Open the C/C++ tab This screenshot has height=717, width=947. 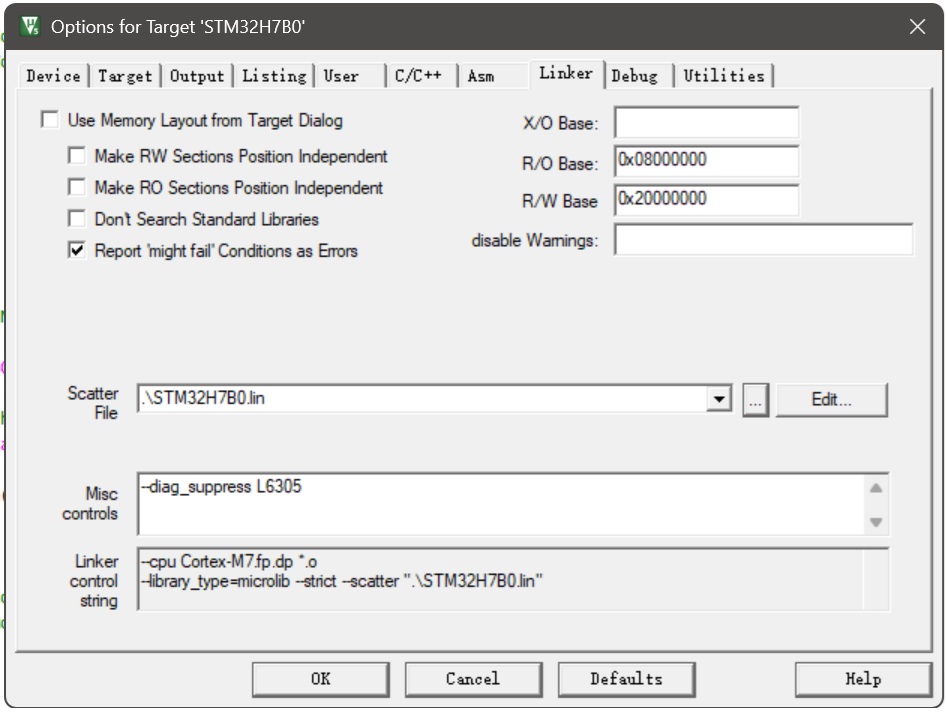click(418, 76)
